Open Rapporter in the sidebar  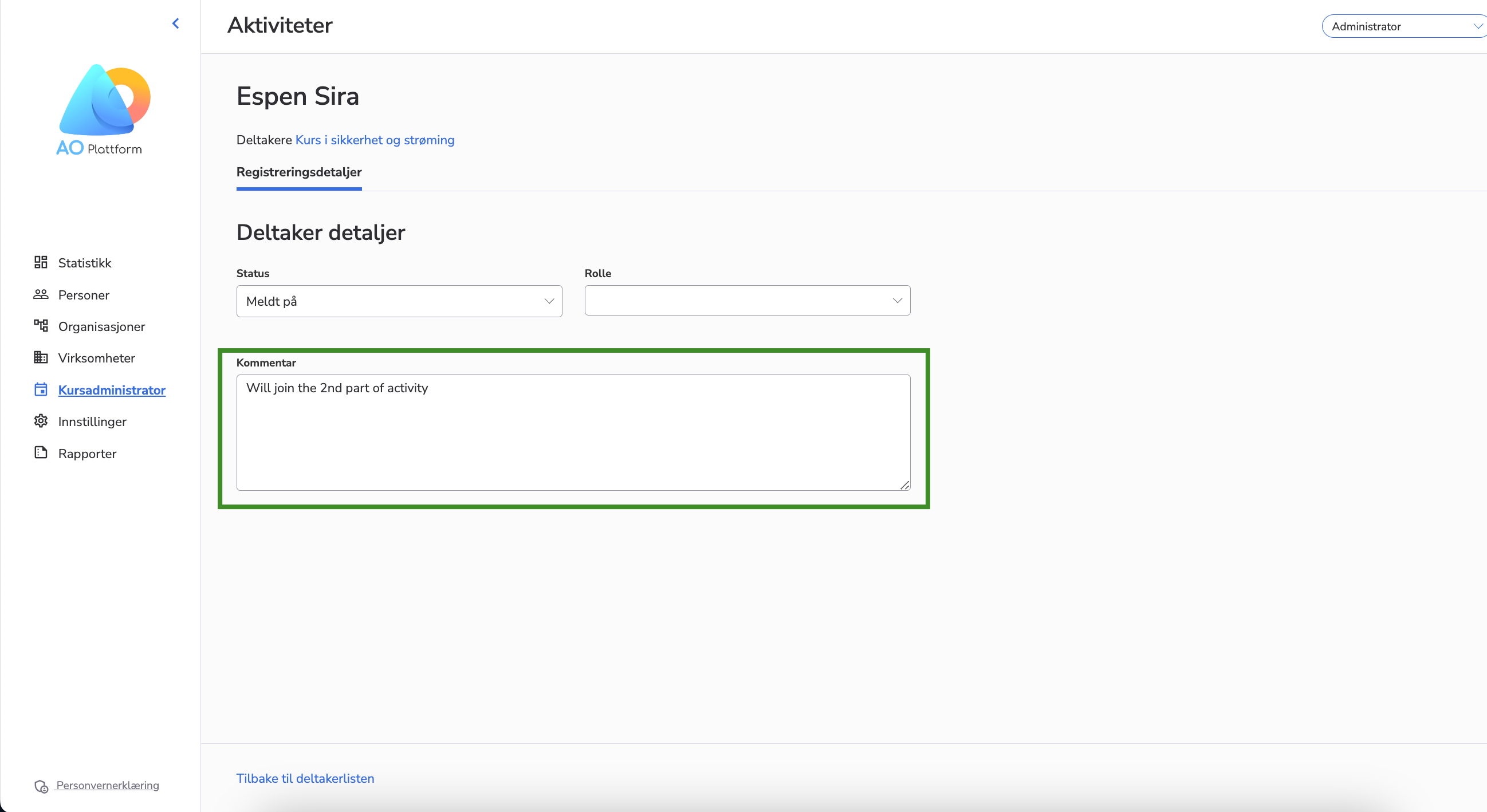pyautogui.click(x=87, y=454)
